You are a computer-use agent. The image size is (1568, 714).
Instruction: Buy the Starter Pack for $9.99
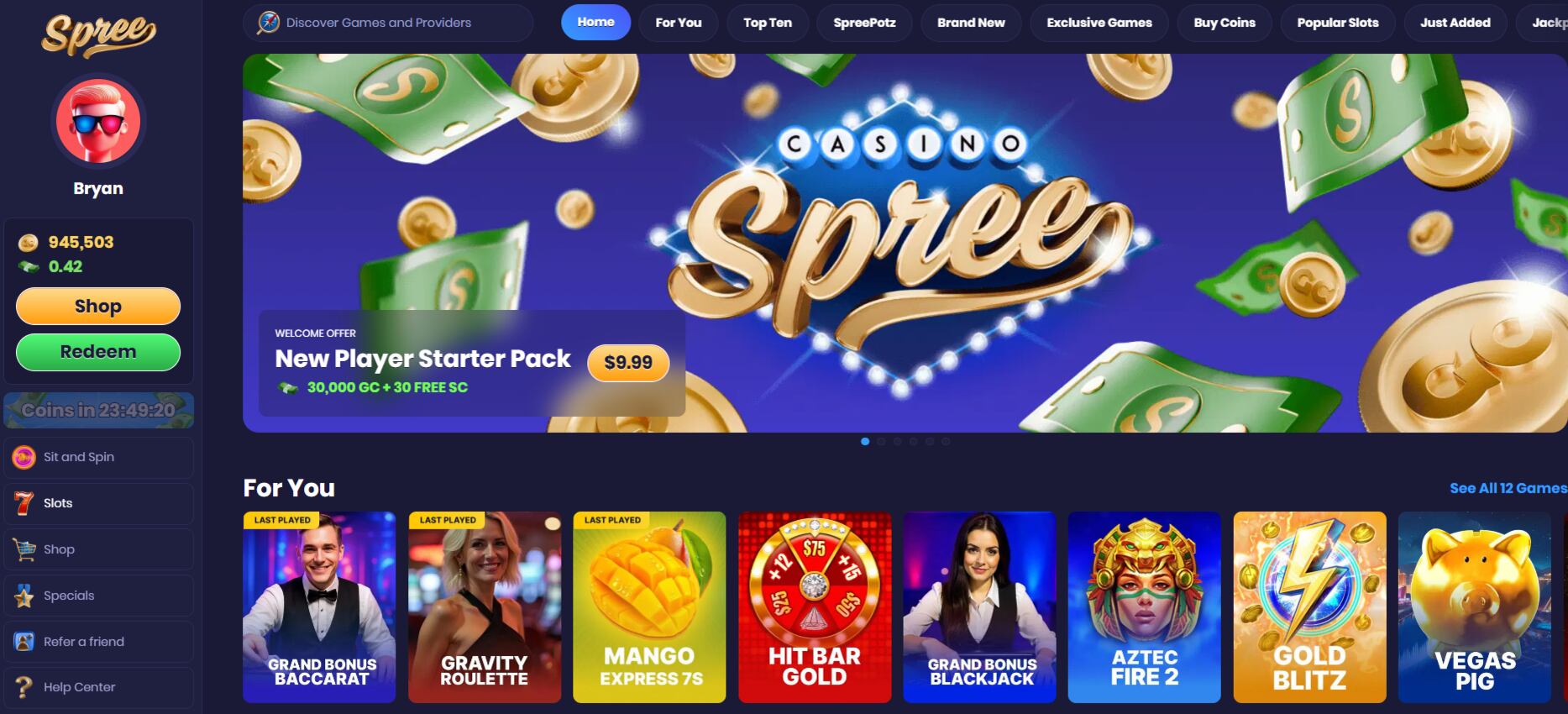click(628, 363)
